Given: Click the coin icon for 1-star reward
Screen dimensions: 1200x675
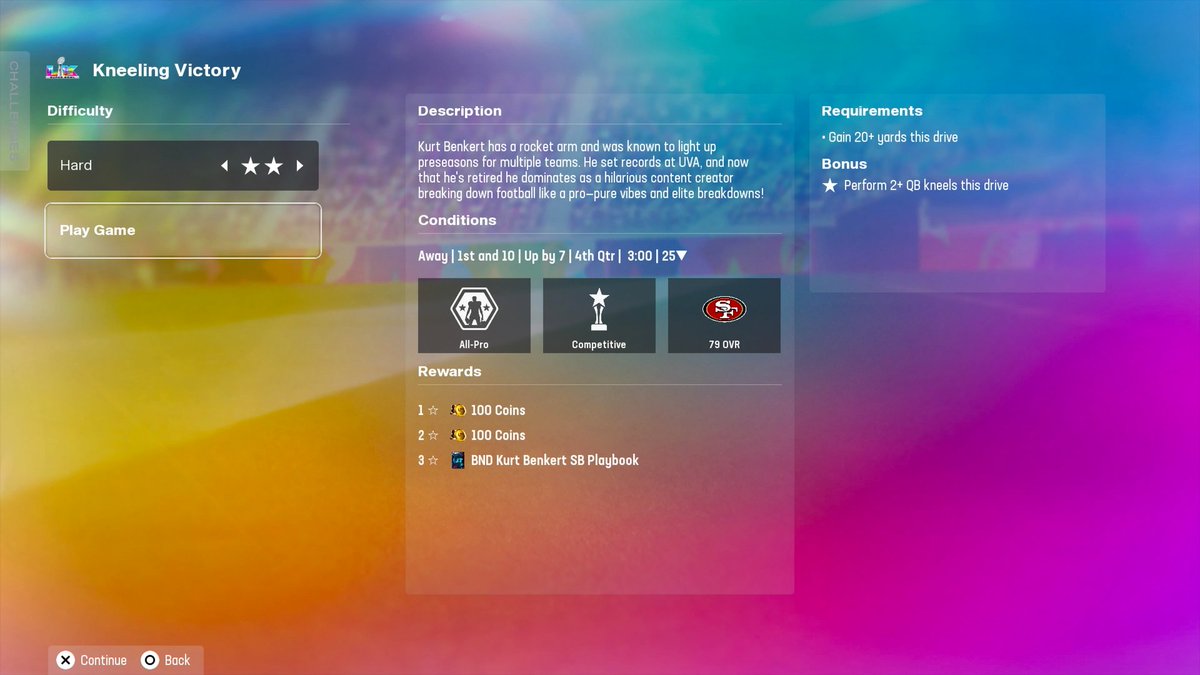Looking at the screenshot, I should click(458, 410).
